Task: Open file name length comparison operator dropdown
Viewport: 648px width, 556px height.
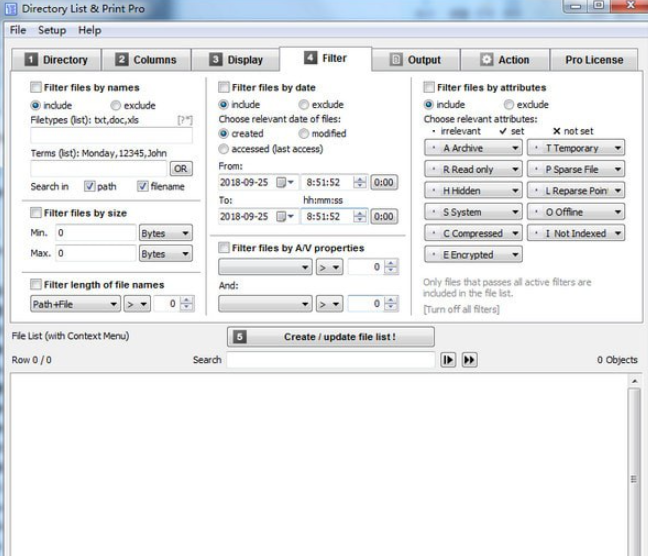Action: (137, 304)
